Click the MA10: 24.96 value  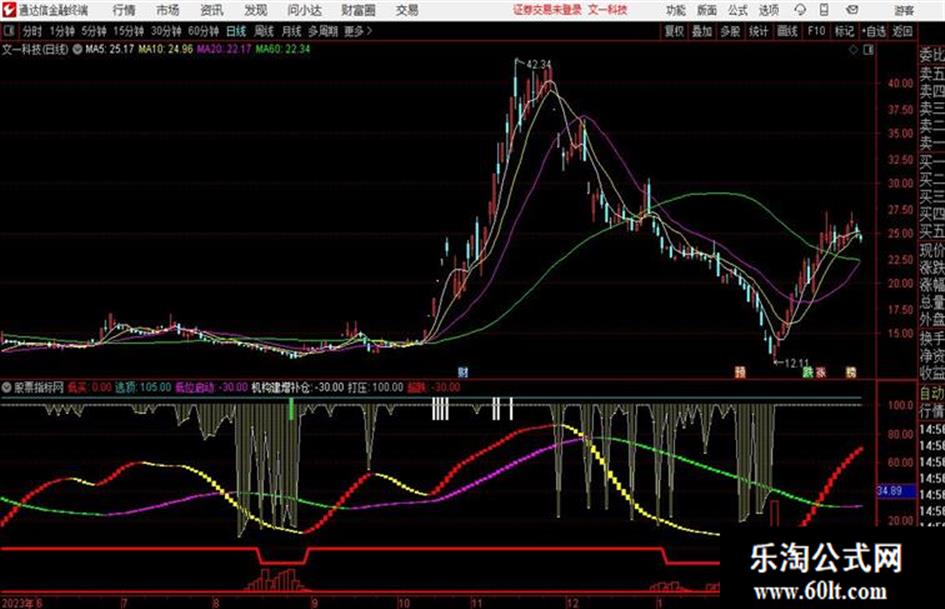(x=166, y=49)
